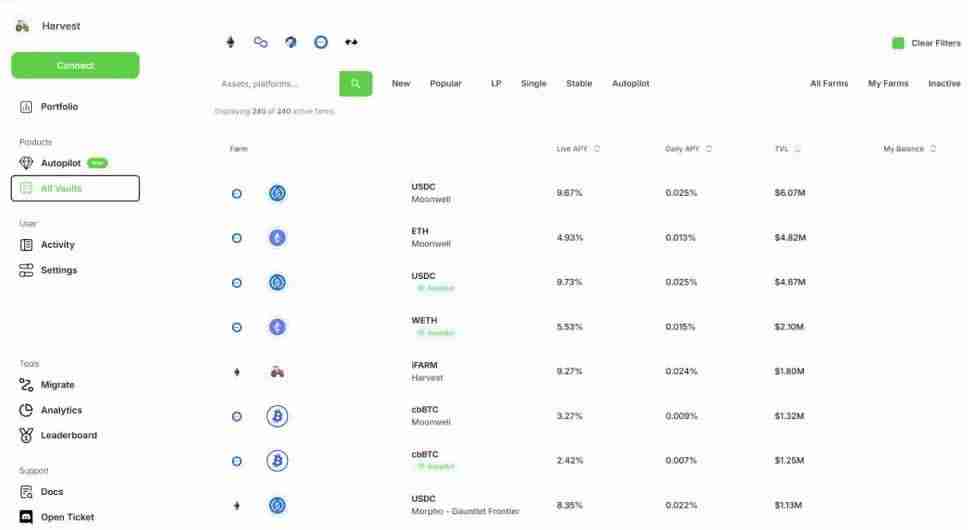968x530 pixels.
Task: Filter by Polygon chain icon
Action: click(x=261, y=42)
